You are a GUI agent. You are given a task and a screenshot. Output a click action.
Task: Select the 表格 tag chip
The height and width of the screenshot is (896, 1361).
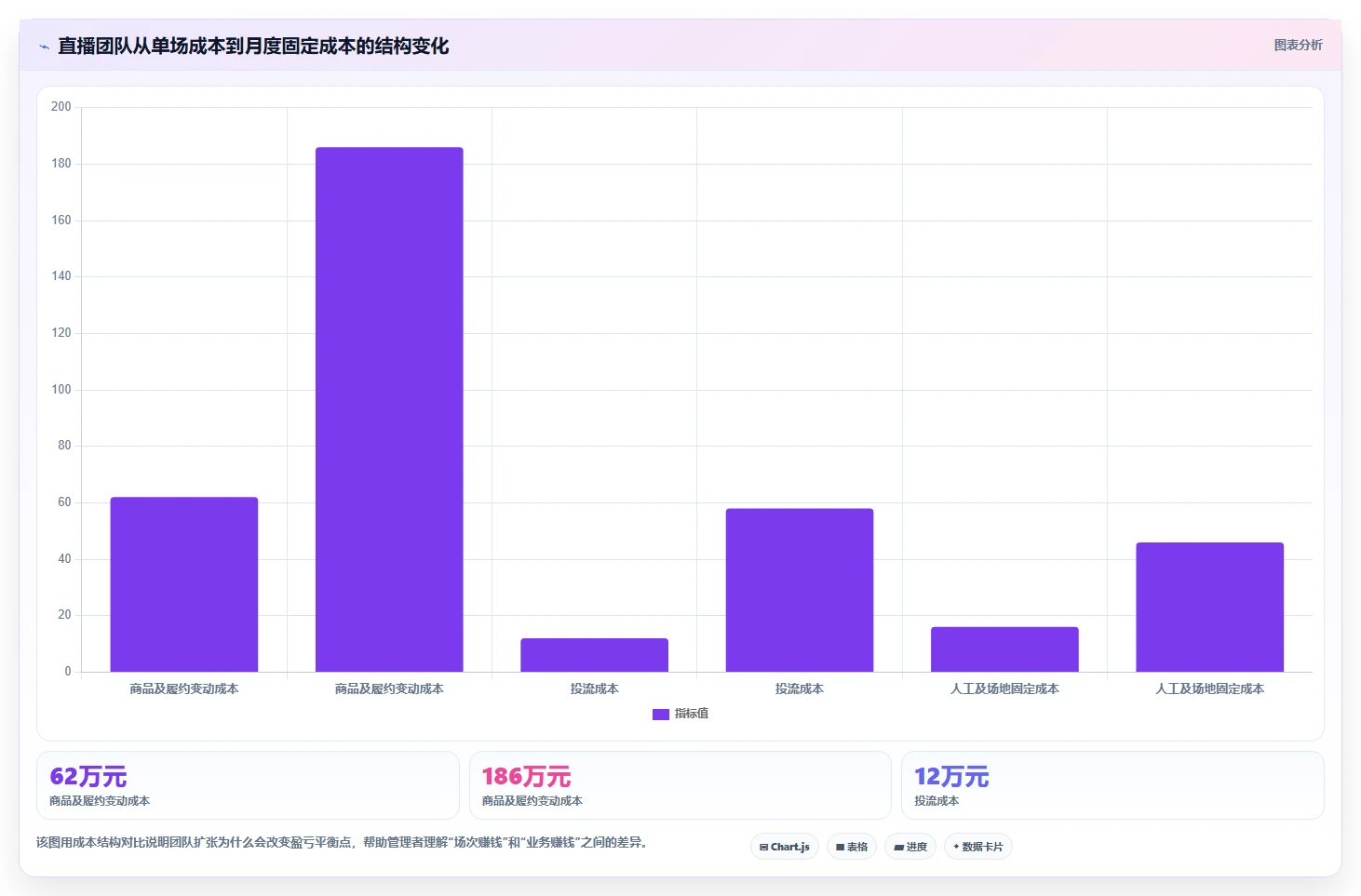pos(852,847)
